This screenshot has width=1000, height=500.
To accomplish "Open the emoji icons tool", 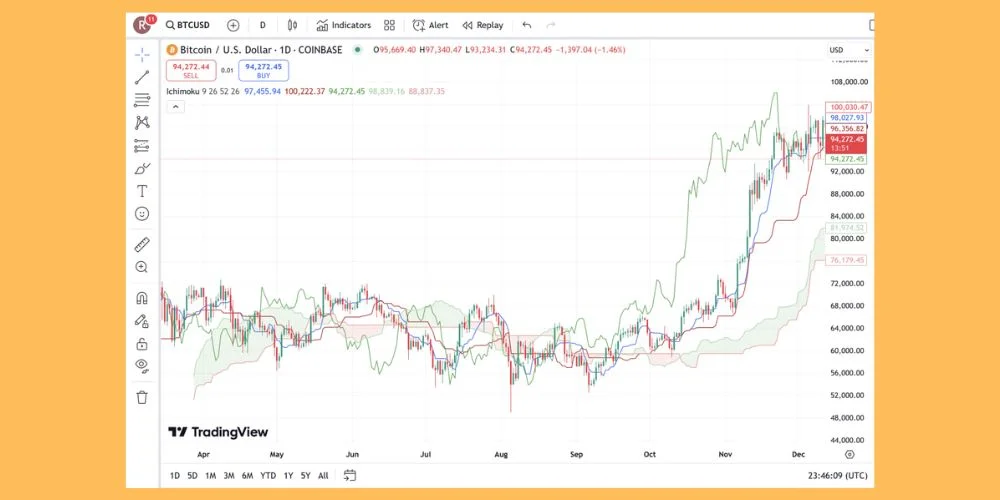I will tap(142, 214).
